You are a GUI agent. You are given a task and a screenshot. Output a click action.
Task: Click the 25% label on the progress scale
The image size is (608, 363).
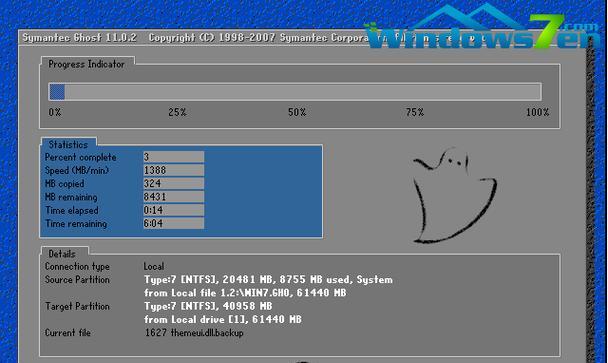(x=177, y=112)
